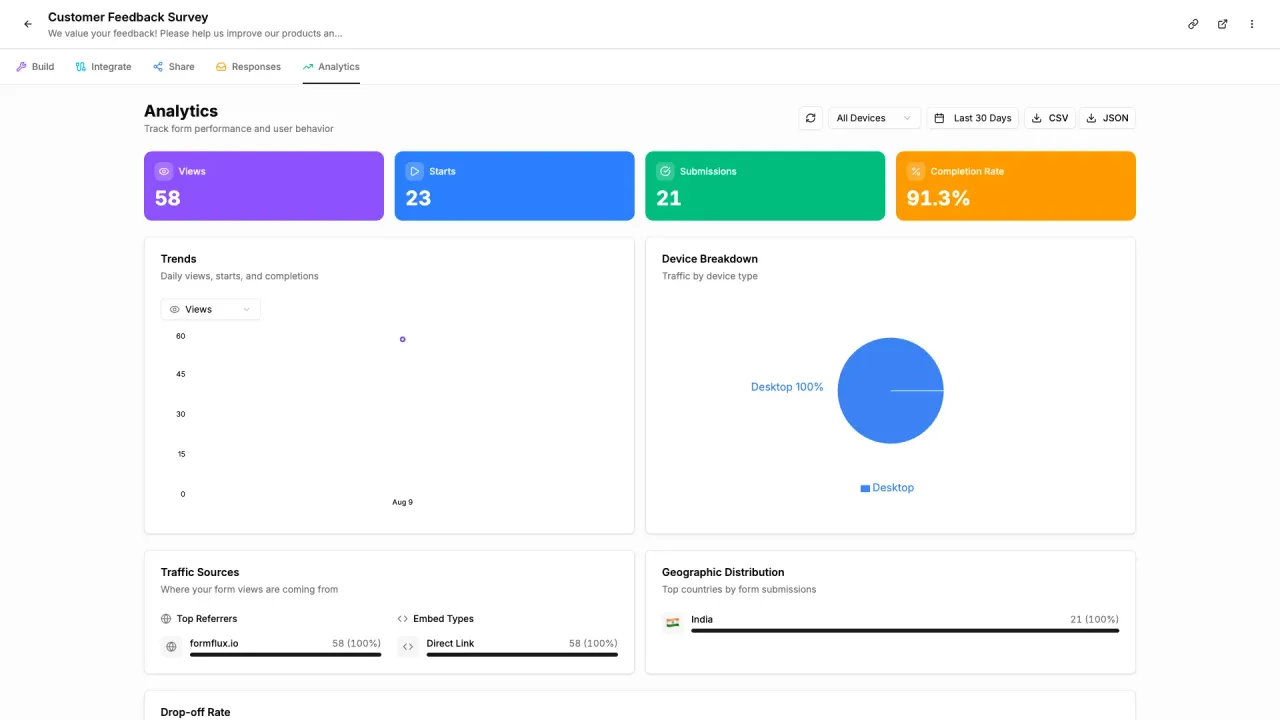Switch to the Responses tab

pos(249,67)
